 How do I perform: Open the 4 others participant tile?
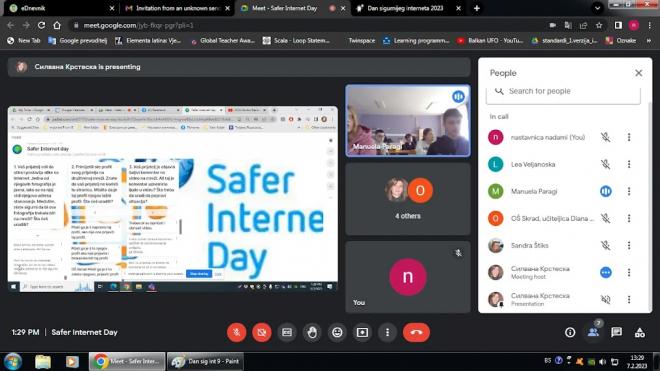407,199
